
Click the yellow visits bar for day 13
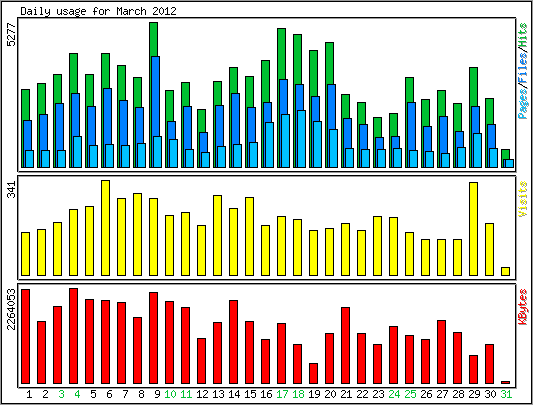(x=218, y=235)
